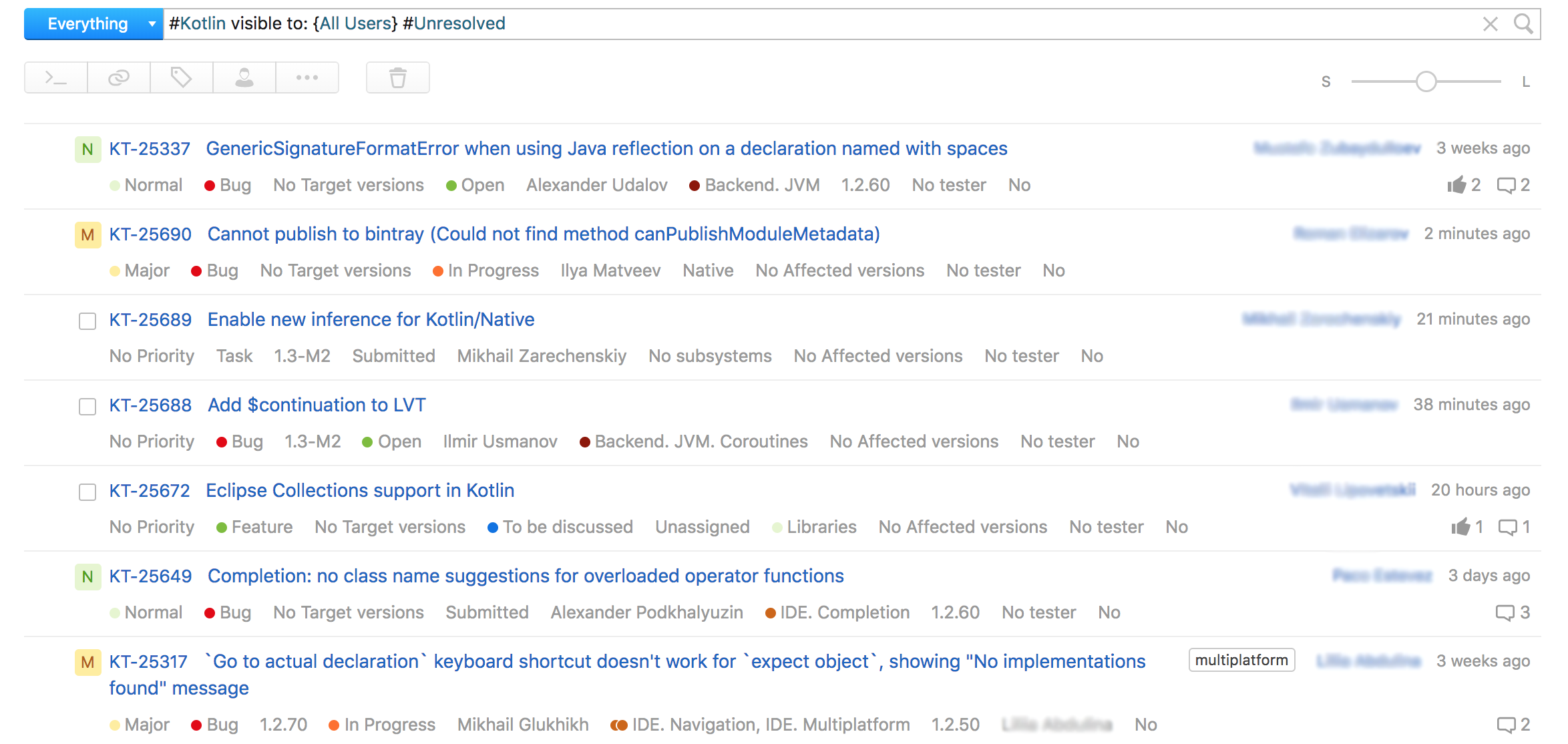Clear the search query with X

(x=1491, y=24)
